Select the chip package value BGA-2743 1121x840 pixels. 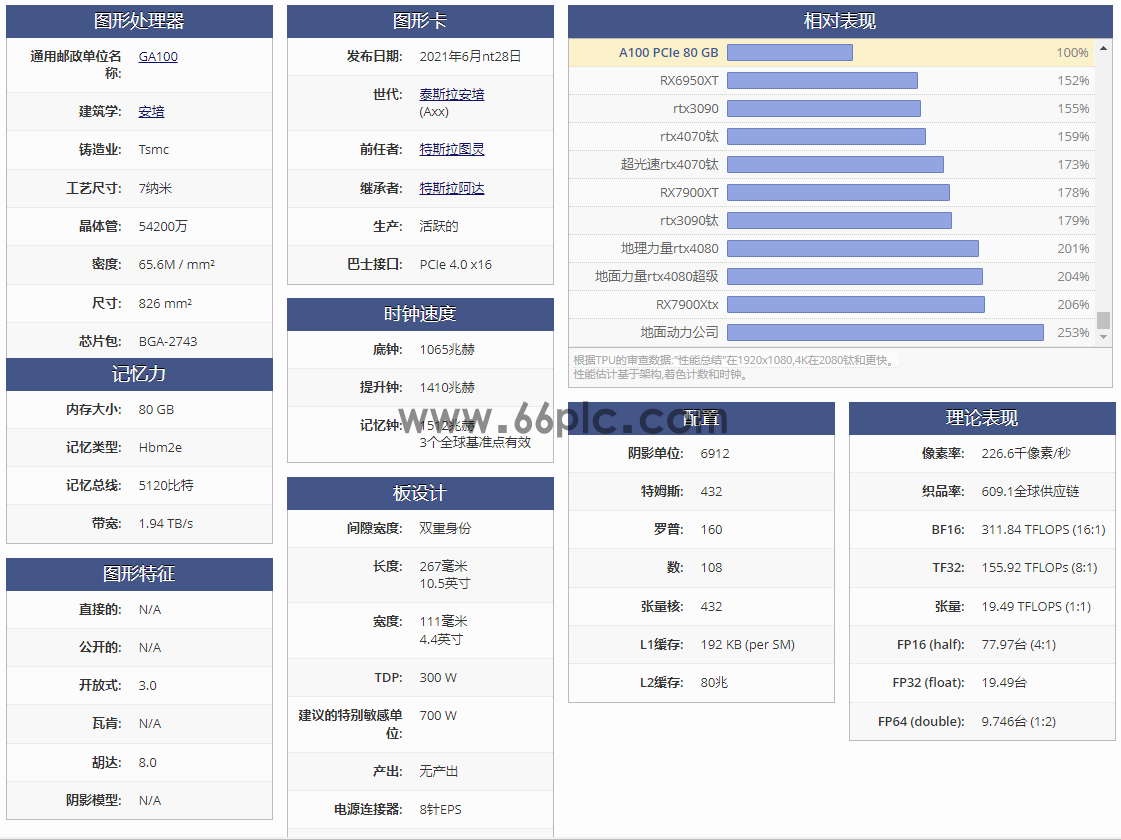(168, 342)
